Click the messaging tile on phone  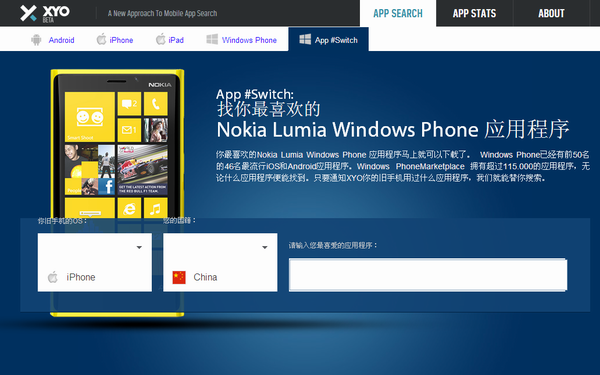129,104
